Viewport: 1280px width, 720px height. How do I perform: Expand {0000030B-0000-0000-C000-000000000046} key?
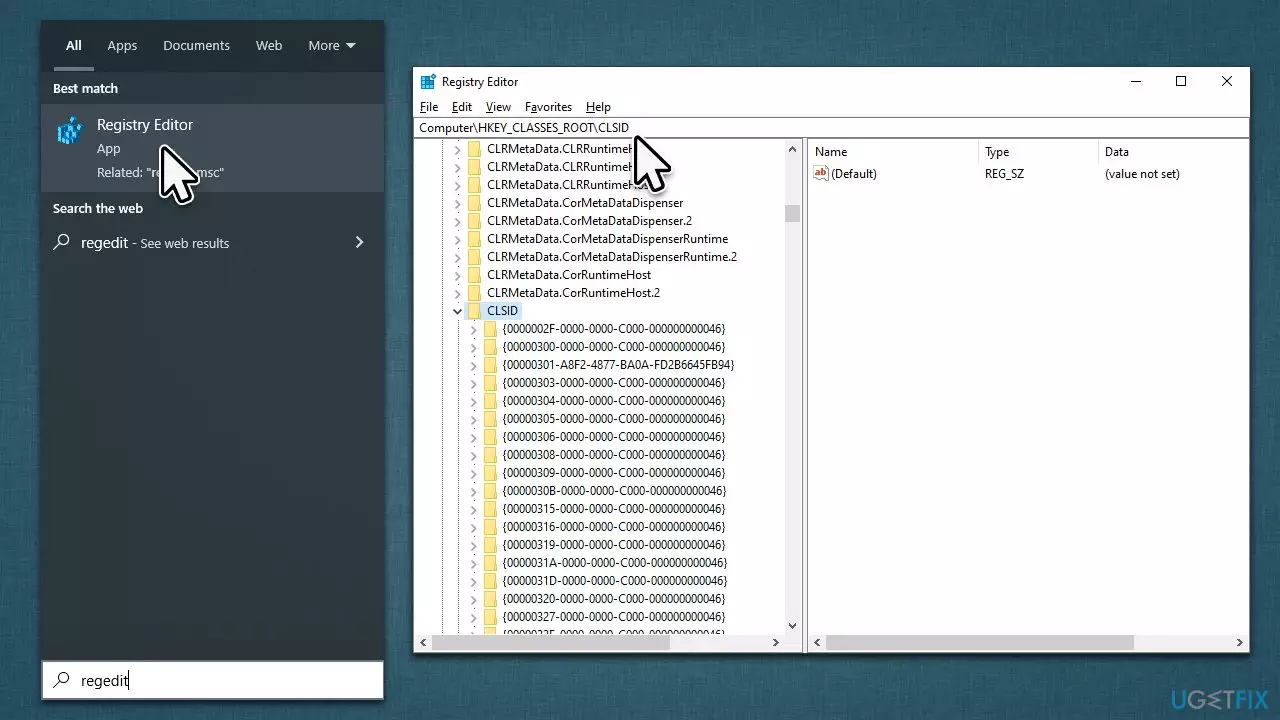pyautogui.click(x=473, y=491)
